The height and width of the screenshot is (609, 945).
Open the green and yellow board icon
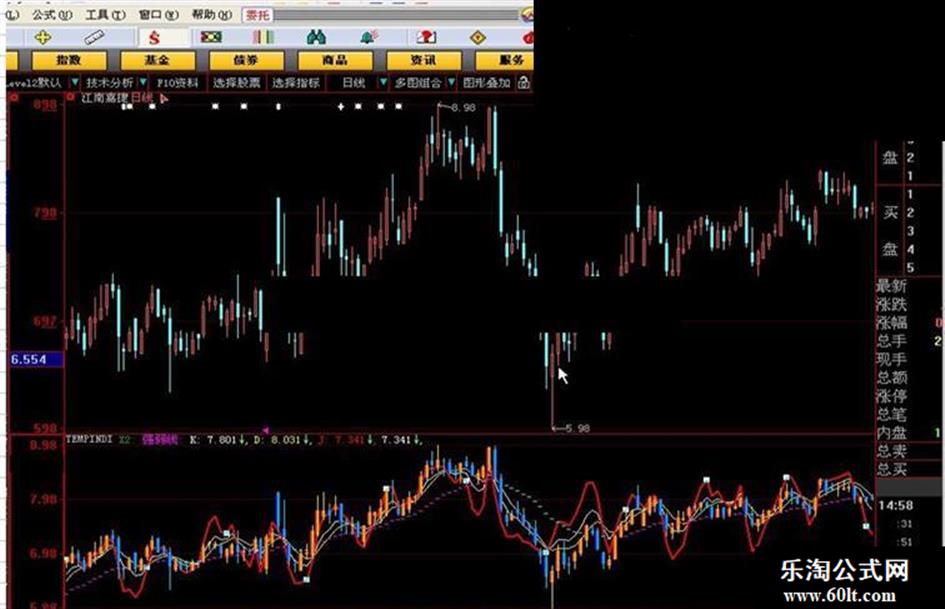[x=211, y=37]
